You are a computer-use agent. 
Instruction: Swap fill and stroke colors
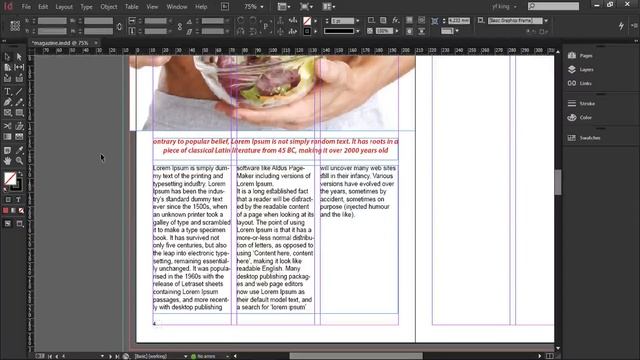(x=20, y=174)
